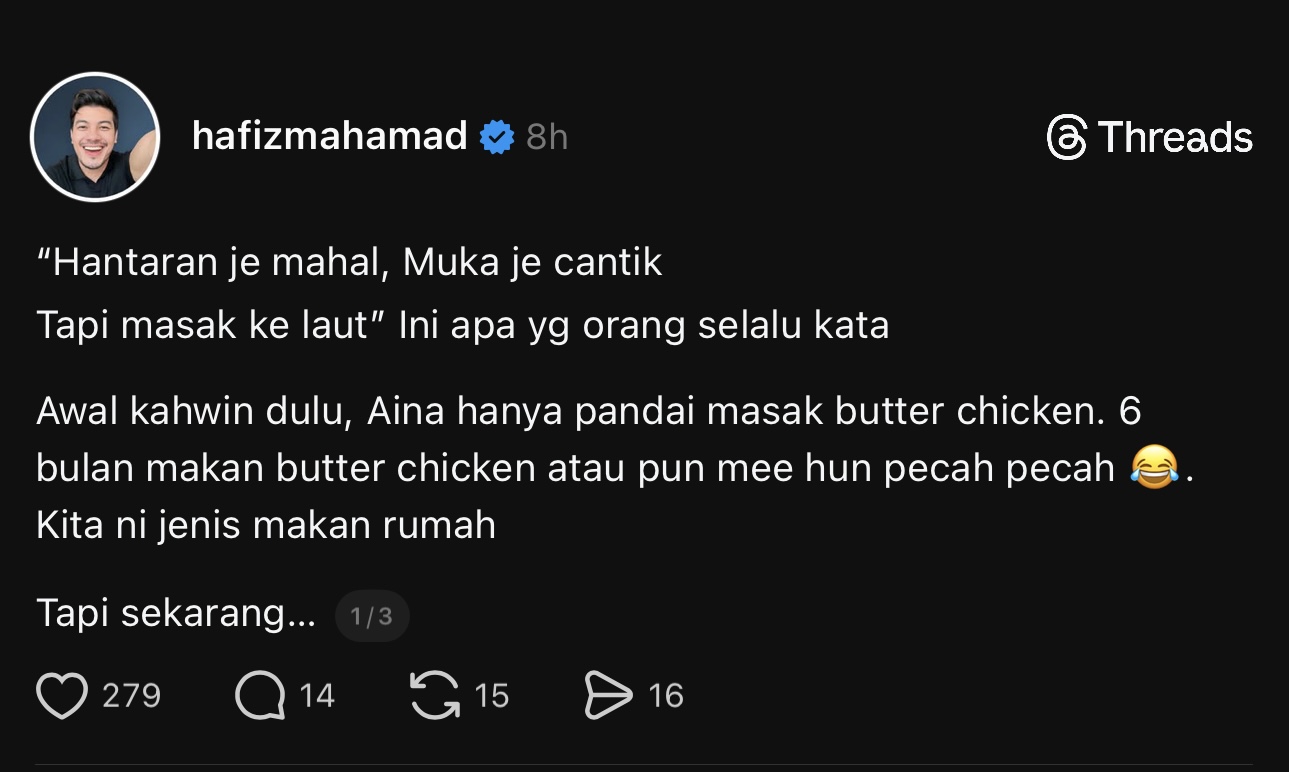1289x772 pixels.
Task: Like the post with the heart icon
Action: pos(61,696)
